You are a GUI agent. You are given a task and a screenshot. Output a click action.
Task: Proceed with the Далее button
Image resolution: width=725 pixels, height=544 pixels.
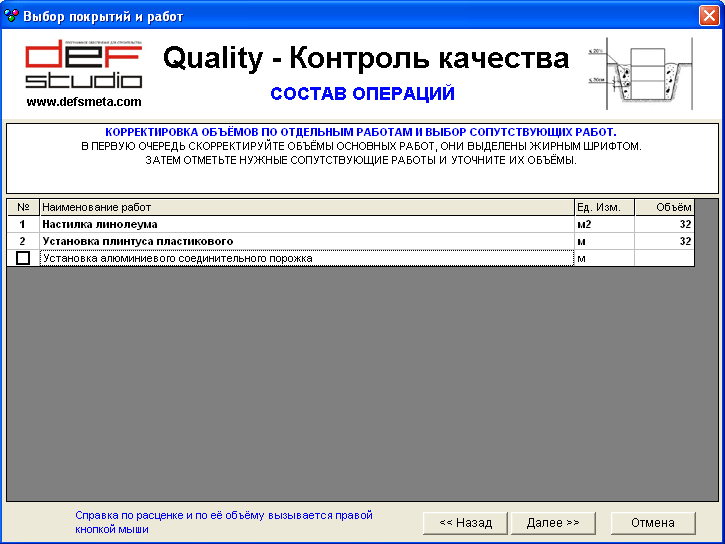(553, 523)
